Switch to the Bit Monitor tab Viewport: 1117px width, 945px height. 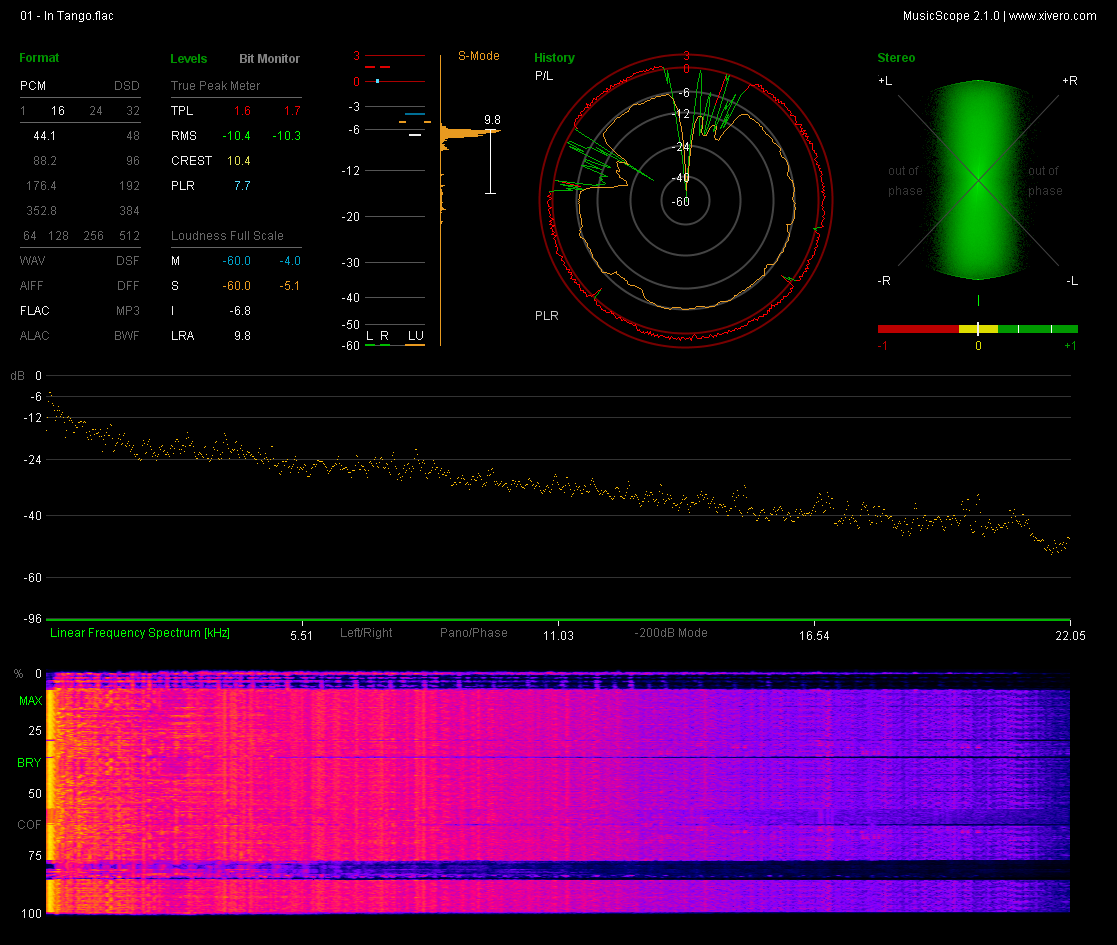(x=269, y=58)
